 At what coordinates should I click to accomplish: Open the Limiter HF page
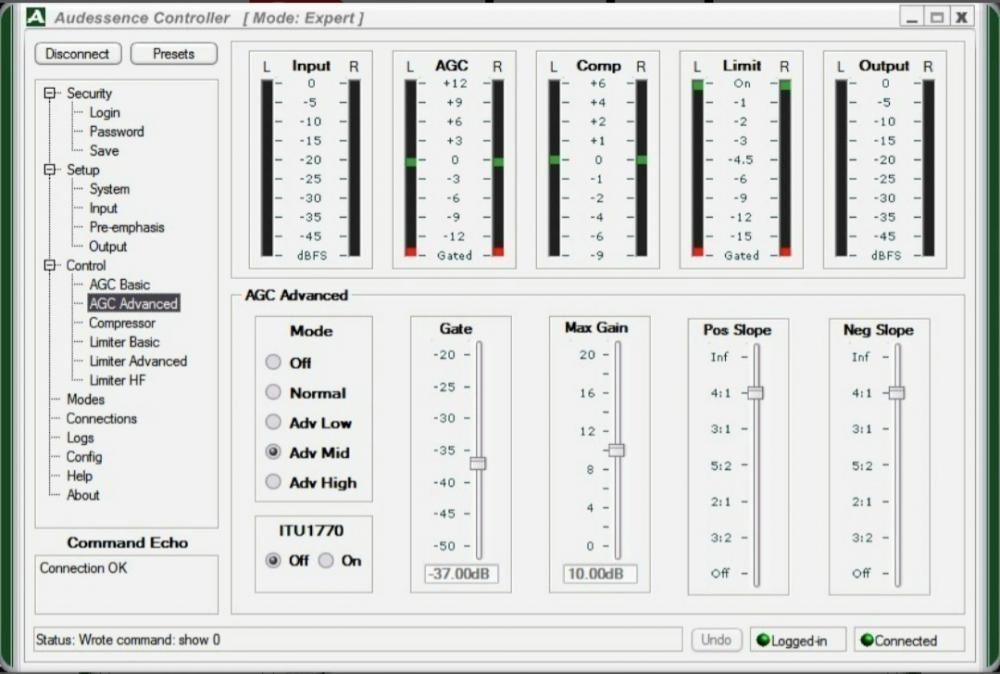117,380
